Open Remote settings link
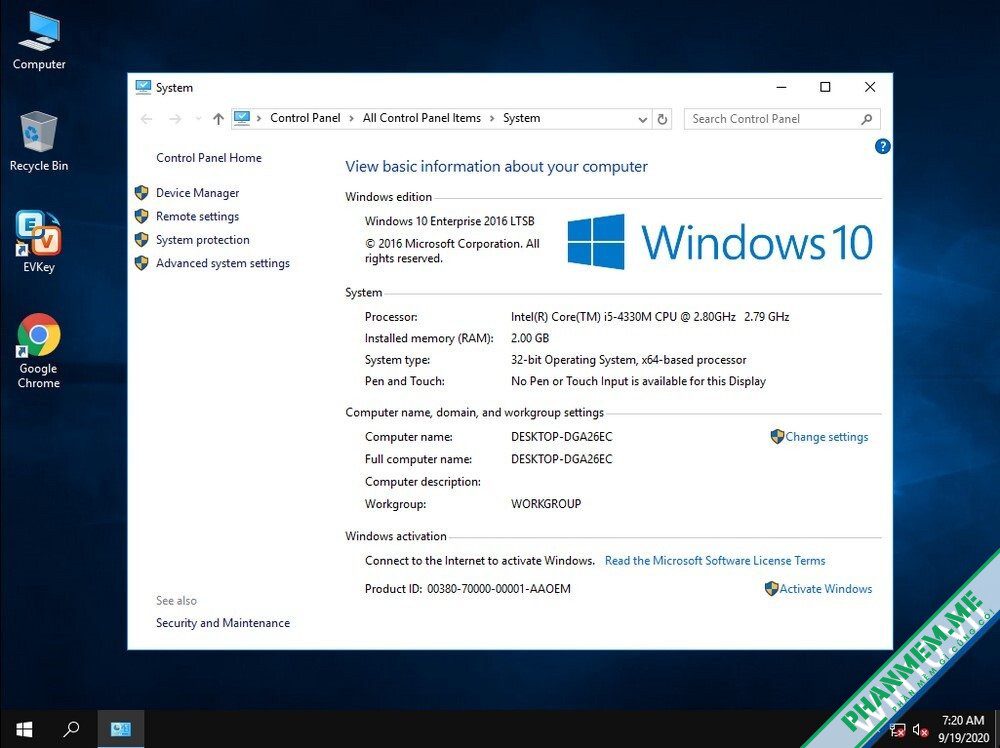The height and width of the screenshot is (748, 1000). click(x=198, y=216)
